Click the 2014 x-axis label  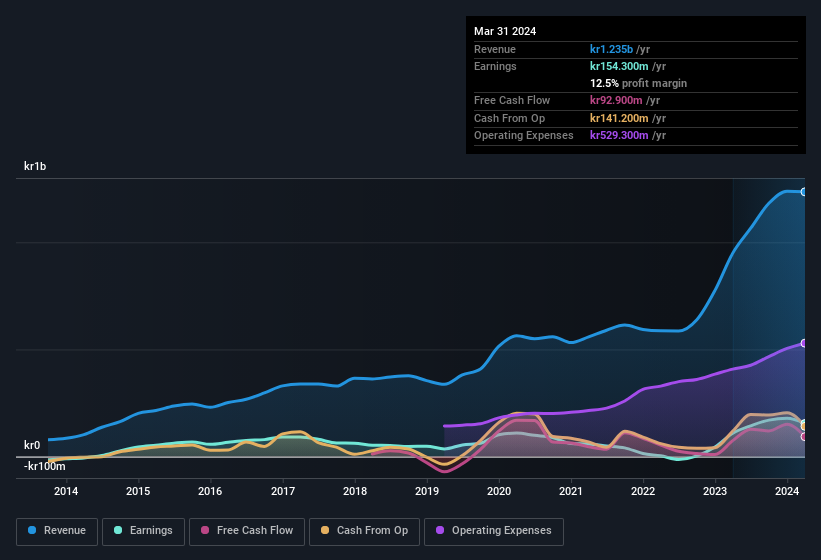point(66,491)
